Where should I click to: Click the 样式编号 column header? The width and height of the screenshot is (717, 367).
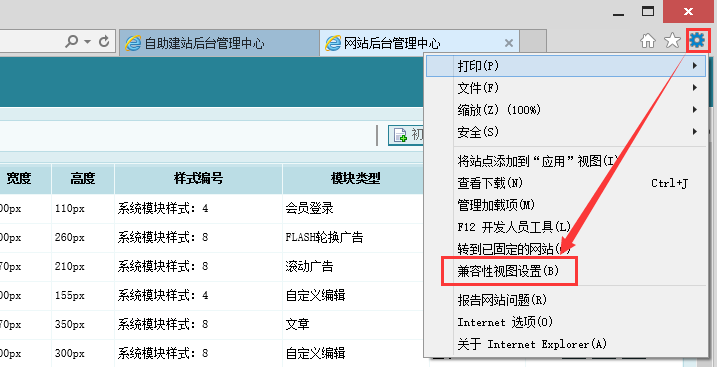198,178
